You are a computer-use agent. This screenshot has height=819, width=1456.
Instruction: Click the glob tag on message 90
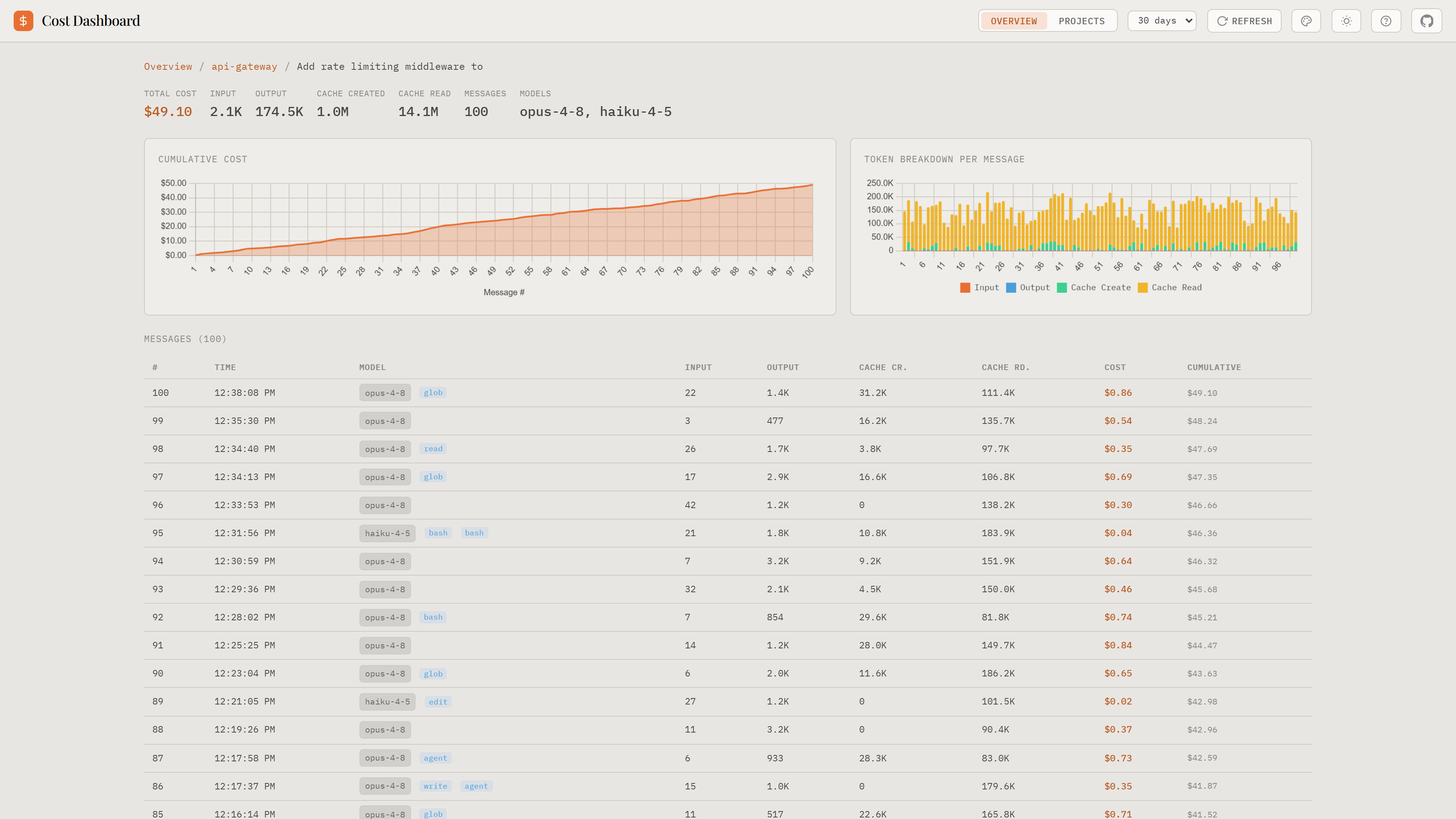[x=433, y=674]
